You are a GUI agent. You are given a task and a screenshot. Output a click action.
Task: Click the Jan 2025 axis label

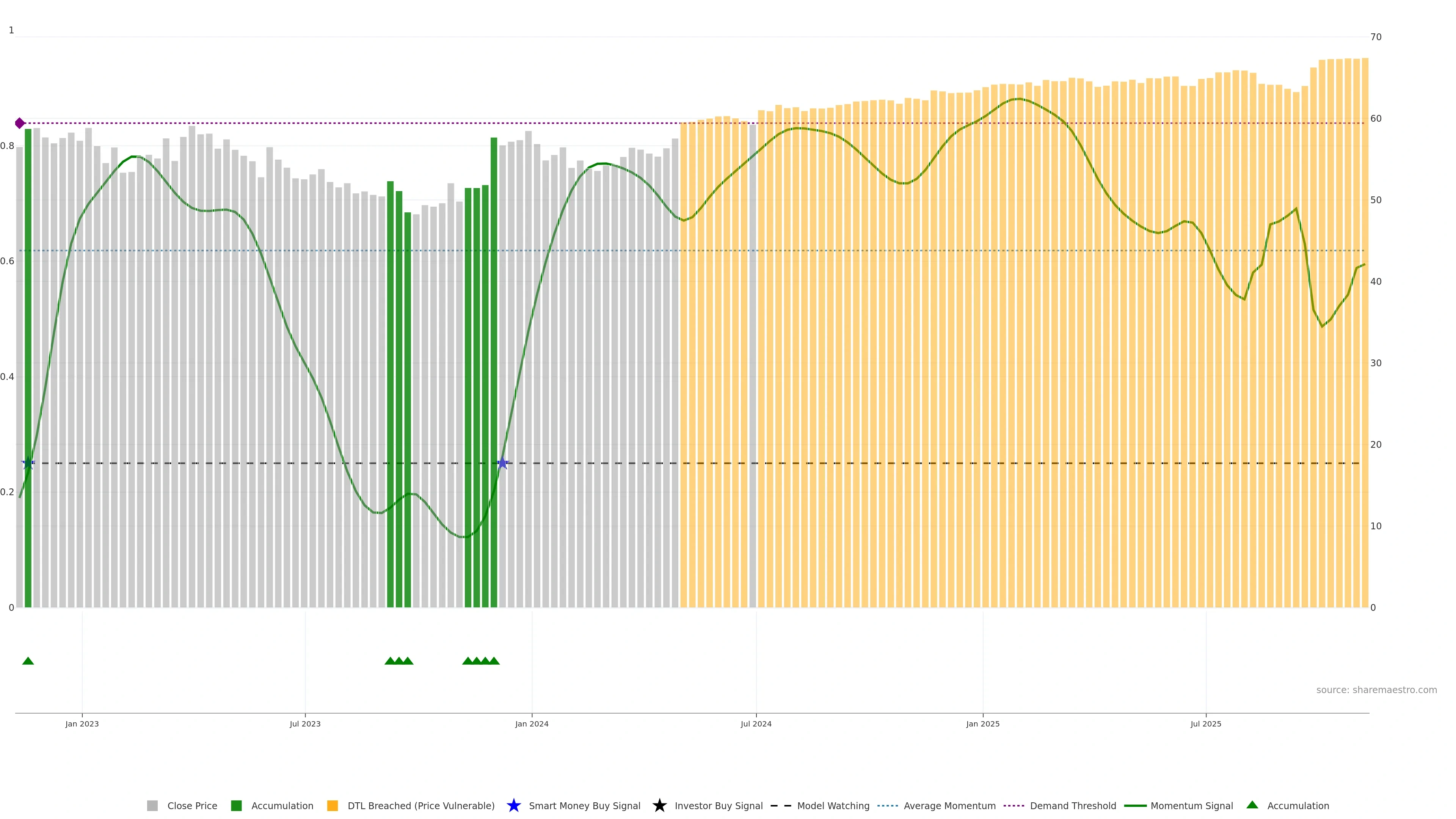coord(982,723)
